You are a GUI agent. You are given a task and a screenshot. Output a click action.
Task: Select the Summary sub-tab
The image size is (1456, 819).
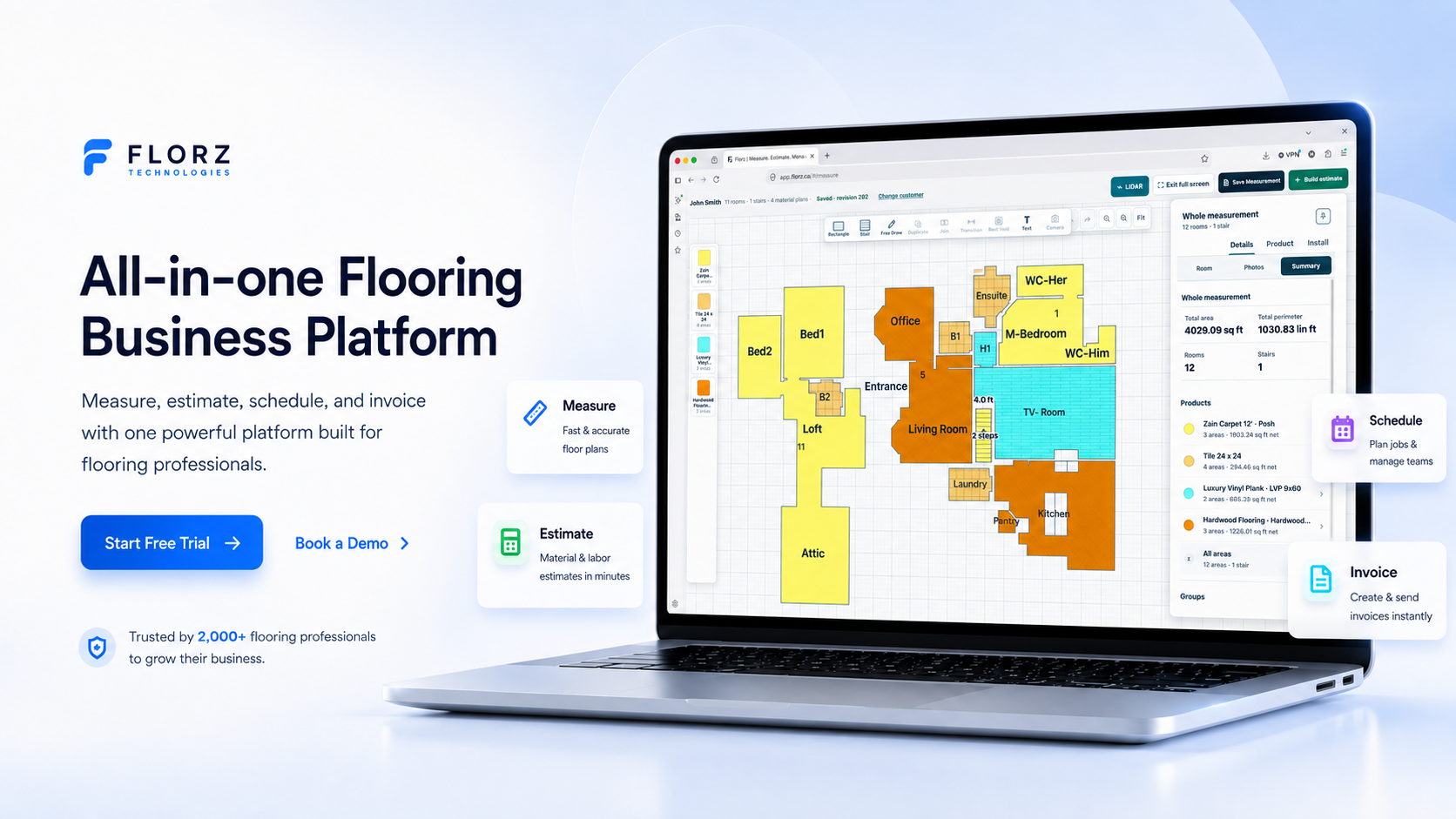1305,266
